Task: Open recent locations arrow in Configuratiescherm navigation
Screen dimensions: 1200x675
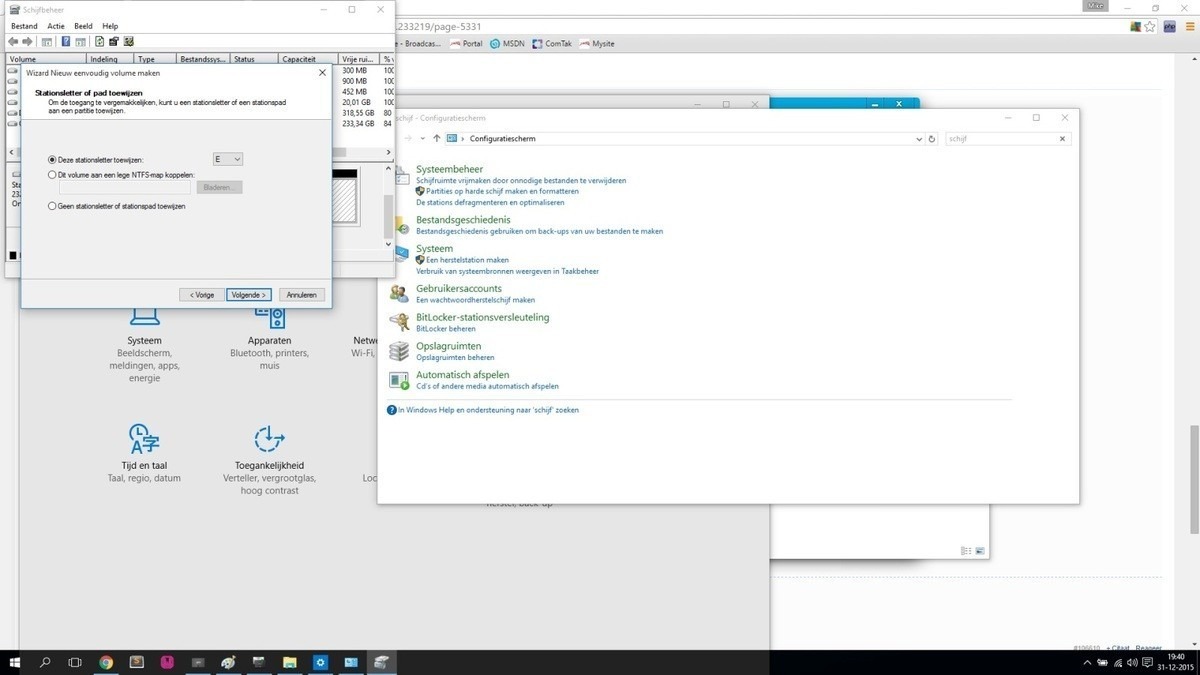Action: coord(423,139)
